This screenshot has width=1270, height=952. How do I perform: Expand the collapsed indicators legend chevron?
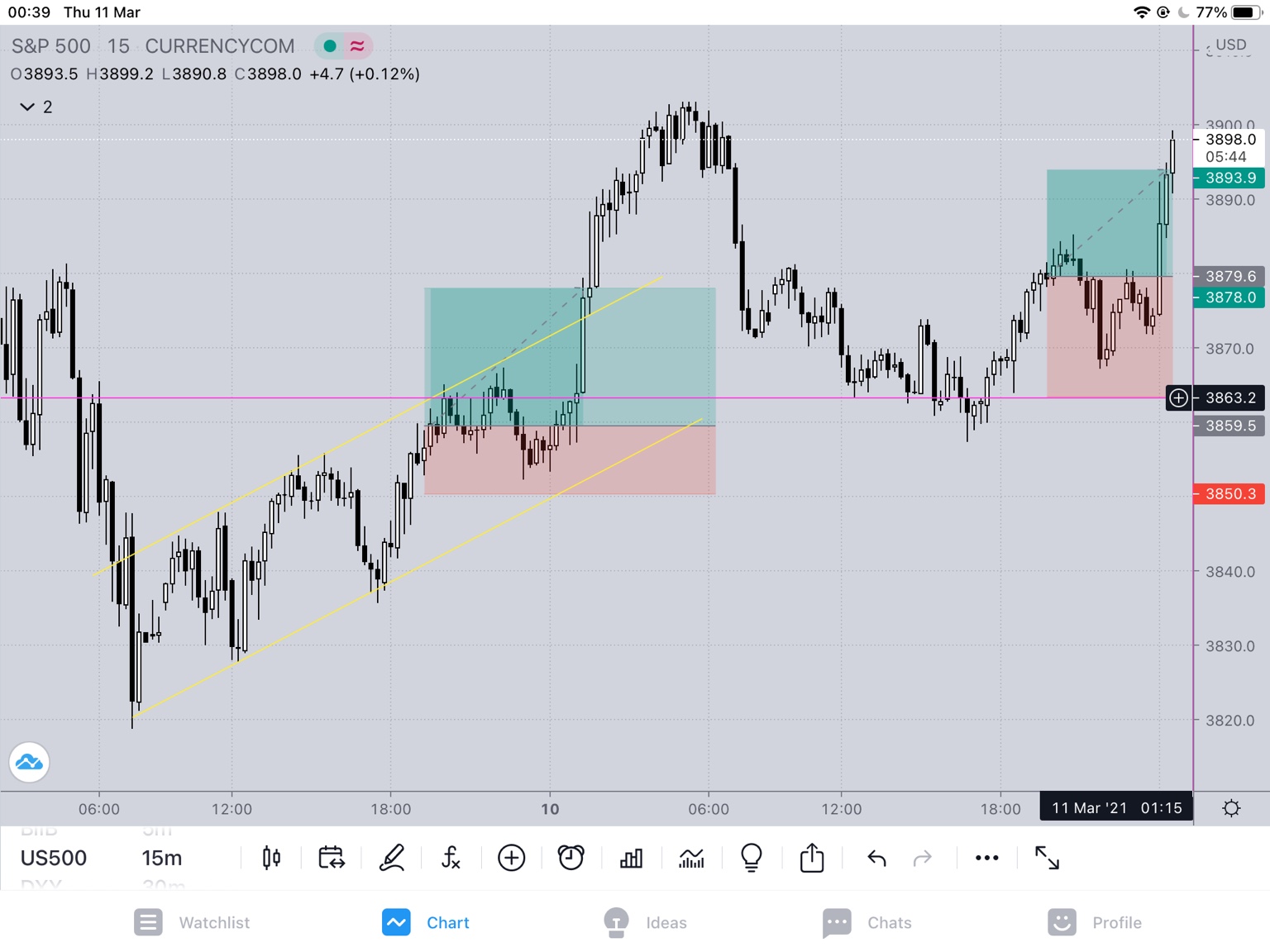point(27,107)
